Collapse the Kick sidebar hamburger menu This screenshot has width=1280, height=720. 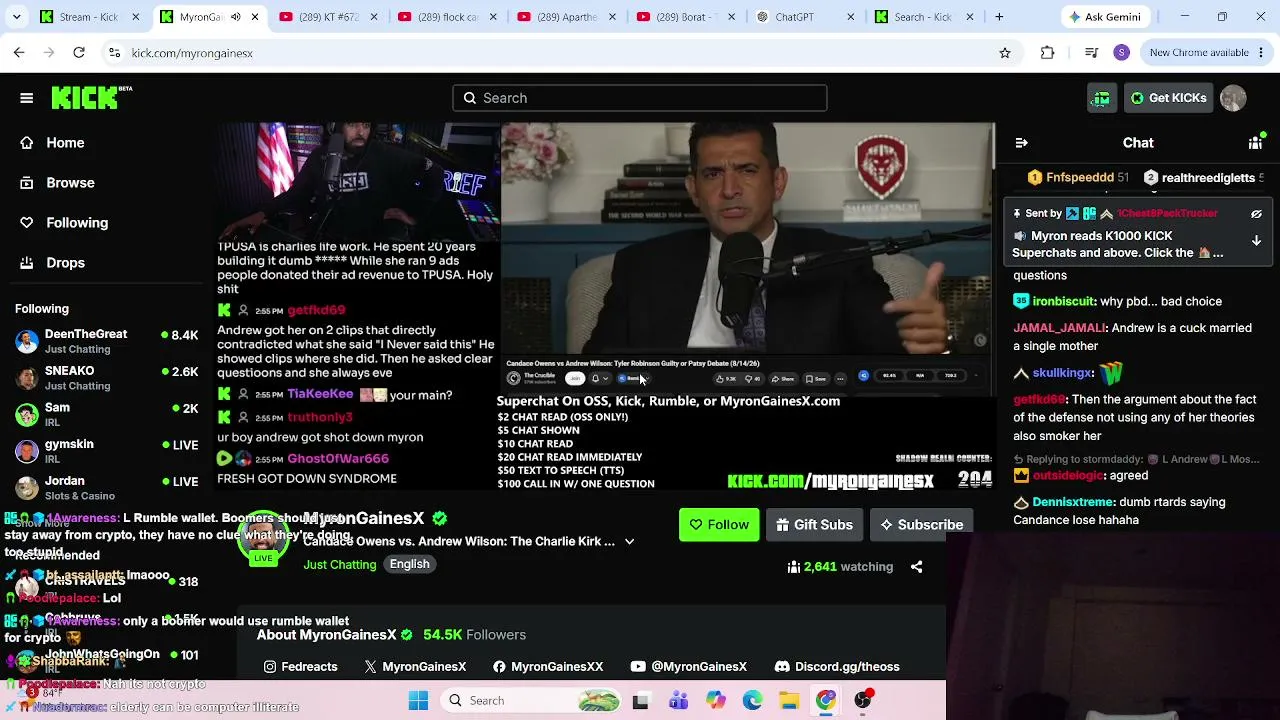27,98
